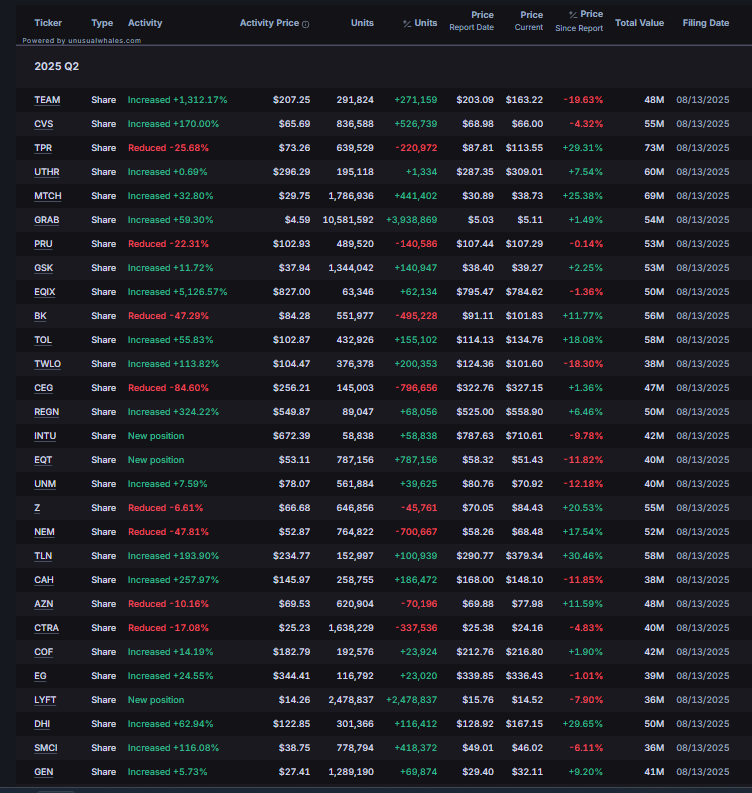Click the +30.46% price change value
The image size is (752, 793).
coord(583,556)
